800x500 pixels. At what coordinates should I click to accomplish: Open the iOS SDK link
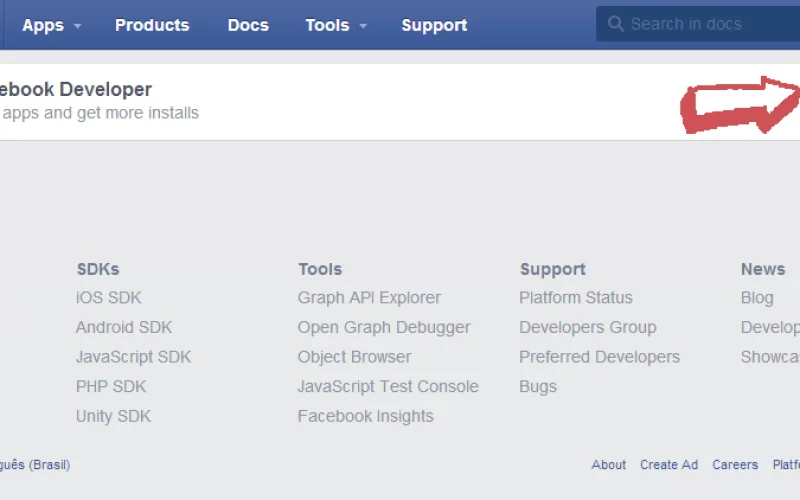pos(109,297)
